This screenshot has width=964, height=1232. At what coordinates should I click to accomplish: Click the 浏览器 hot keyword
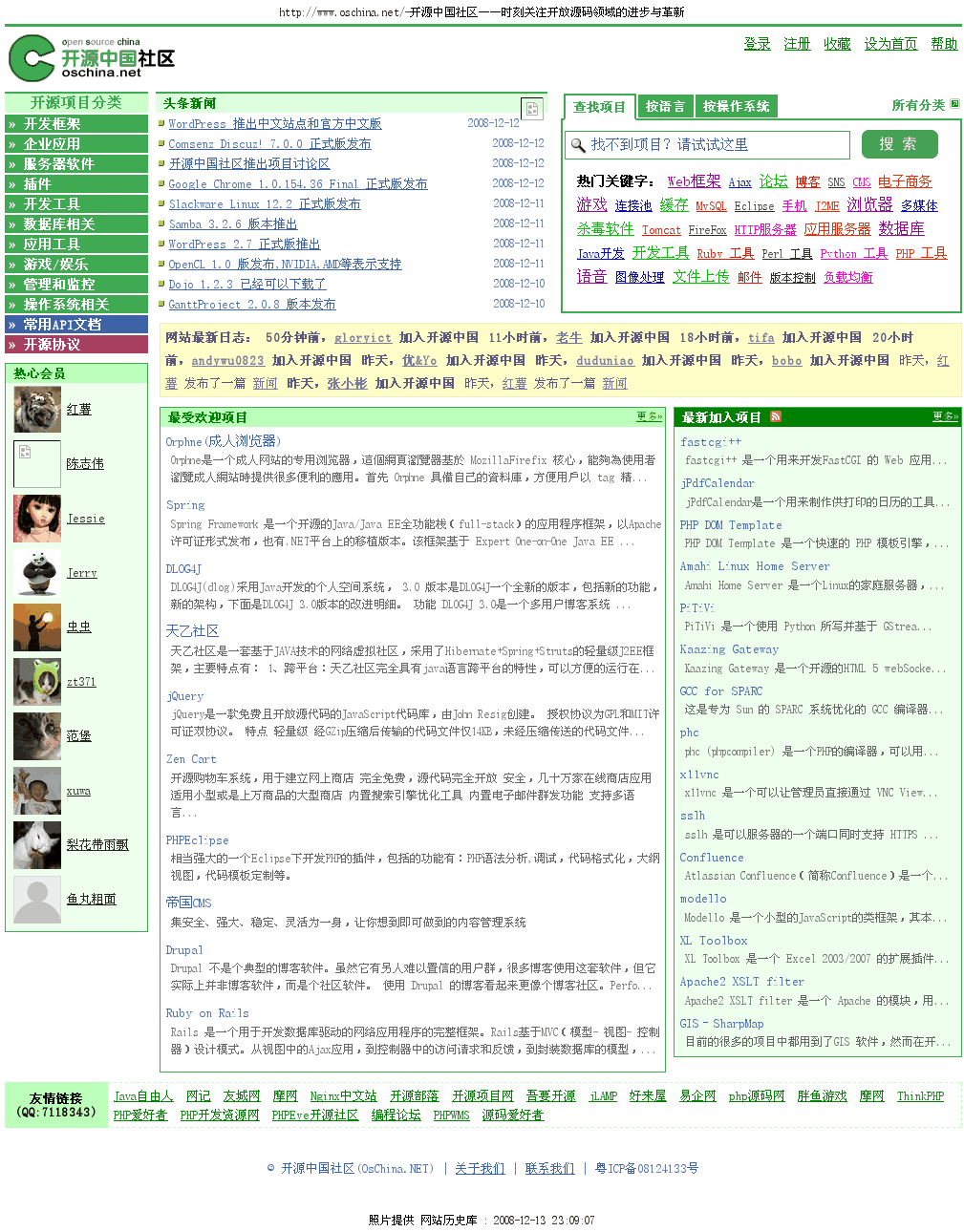[869, 204]
